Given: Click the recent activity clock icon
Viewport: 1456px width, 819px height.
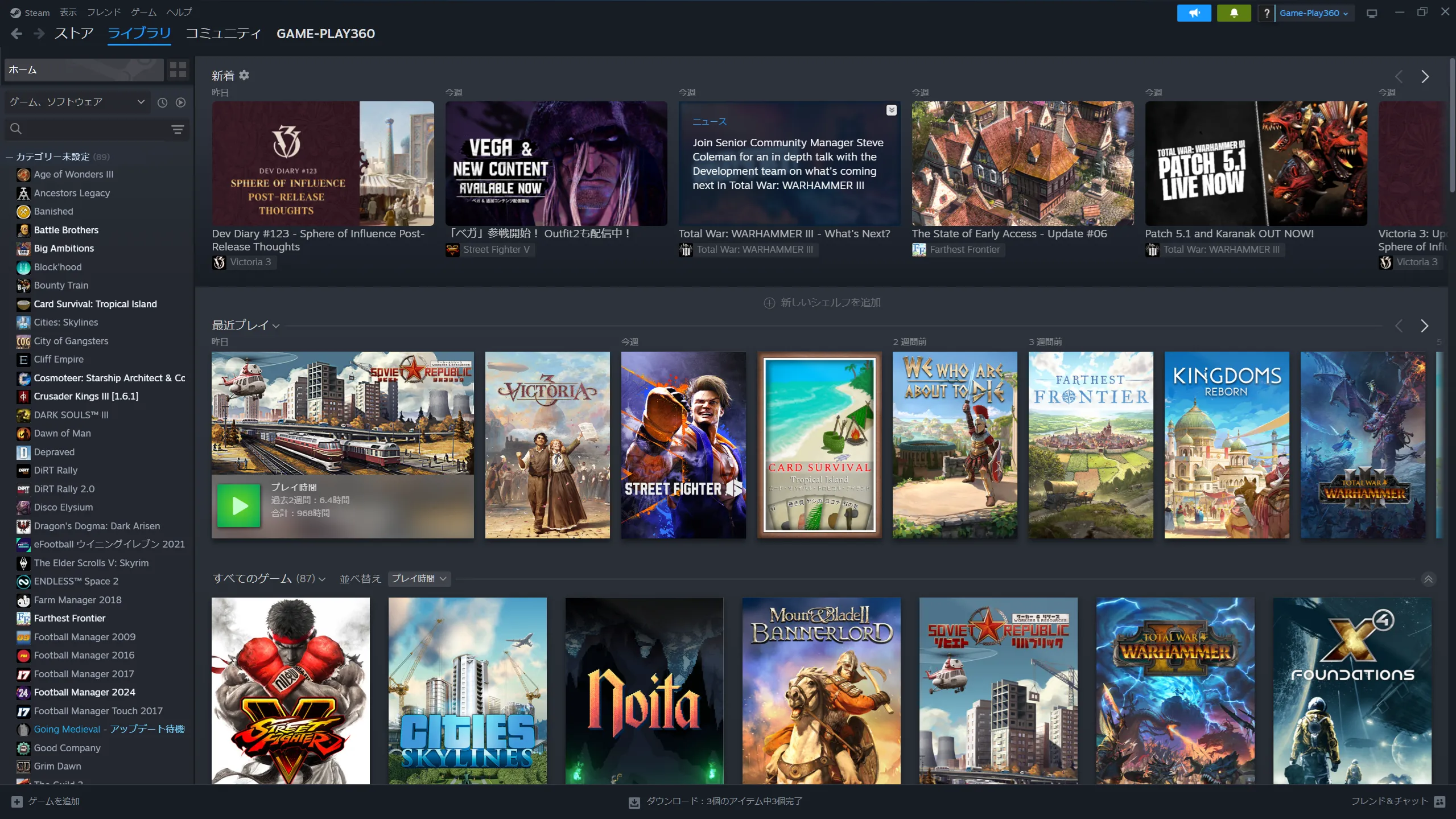Looking at the screenshot, I should pos(162,102).
